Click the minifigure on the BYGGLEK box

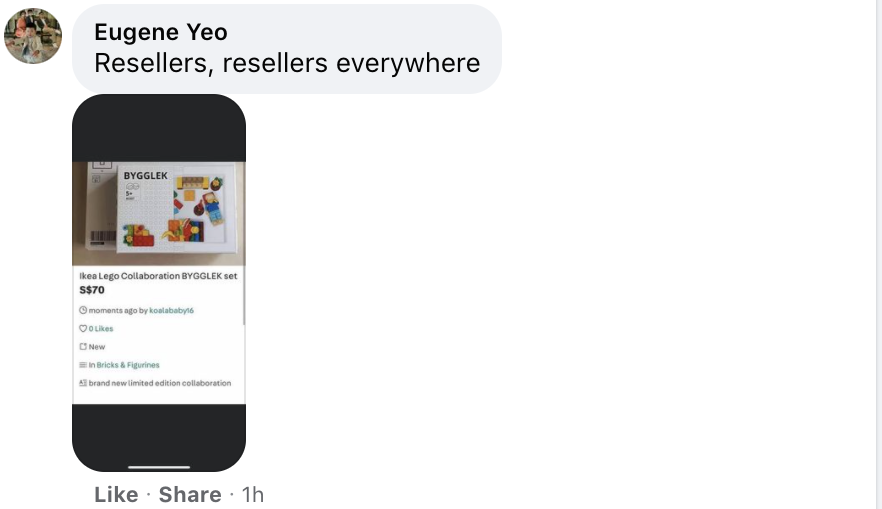coord(212,209)
